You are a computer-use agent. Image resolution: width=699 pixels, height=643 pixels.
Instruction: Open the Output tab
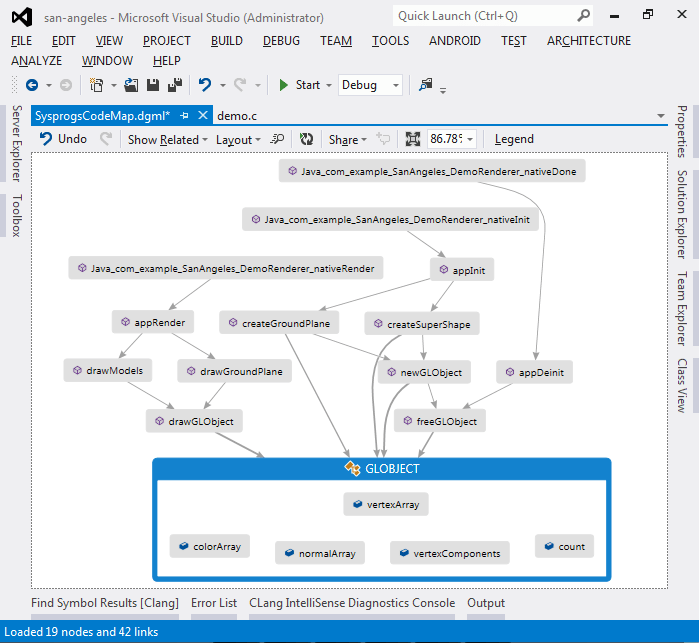[486, 603]
